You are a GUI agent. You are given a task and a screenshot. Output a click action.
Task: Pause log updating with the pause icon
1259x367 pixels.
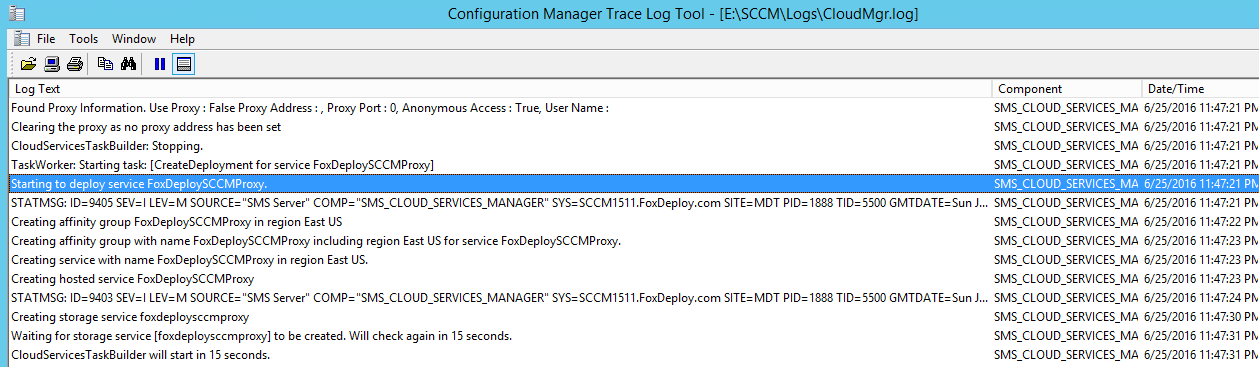pos(159,64)
